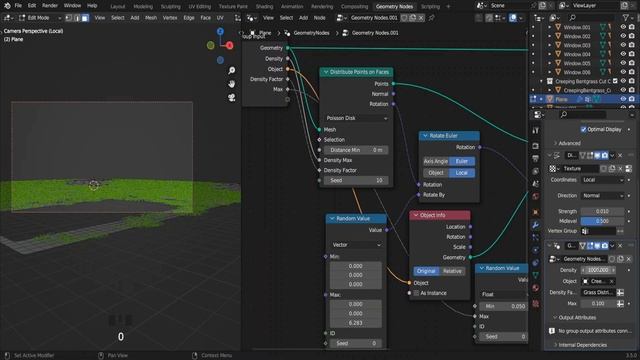640x360 pixels.
Task: Click the Max 0.100 field in modifier
Action: 598,304
